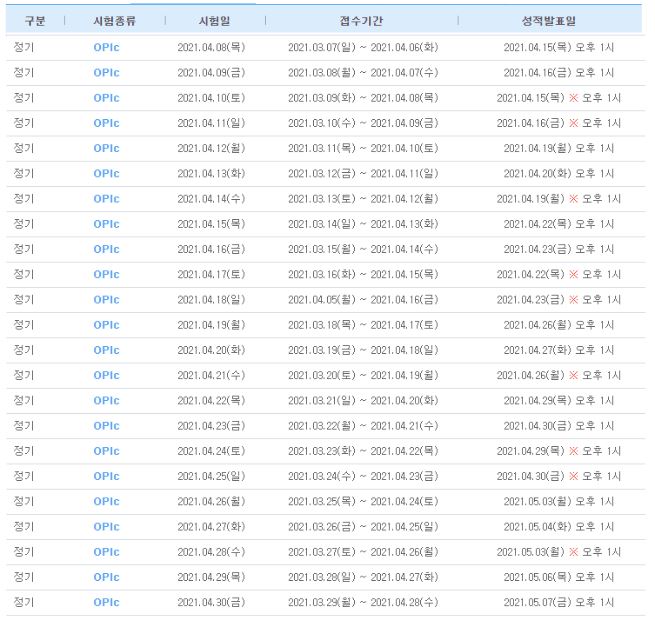
Task: Open the OPIc link for exam date 2021.04.08(목)
Action: coord(106,48)
